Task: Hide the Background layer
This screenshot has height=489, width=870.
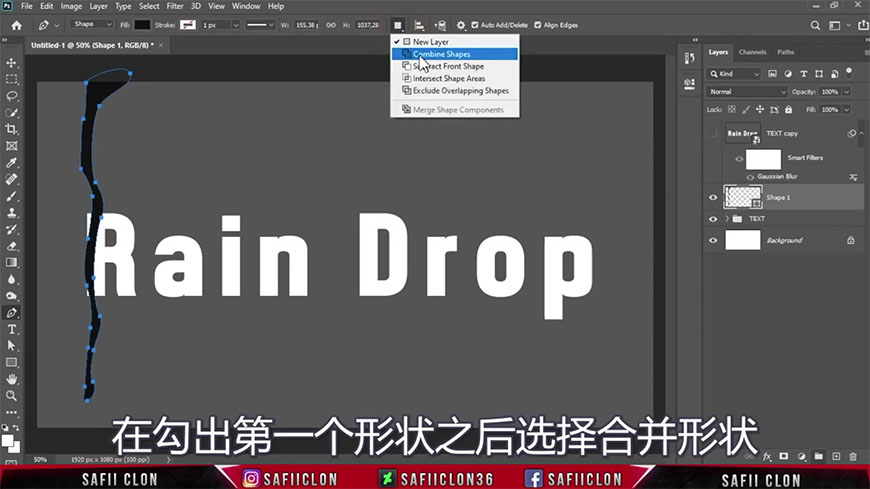Action: [713, 240]
